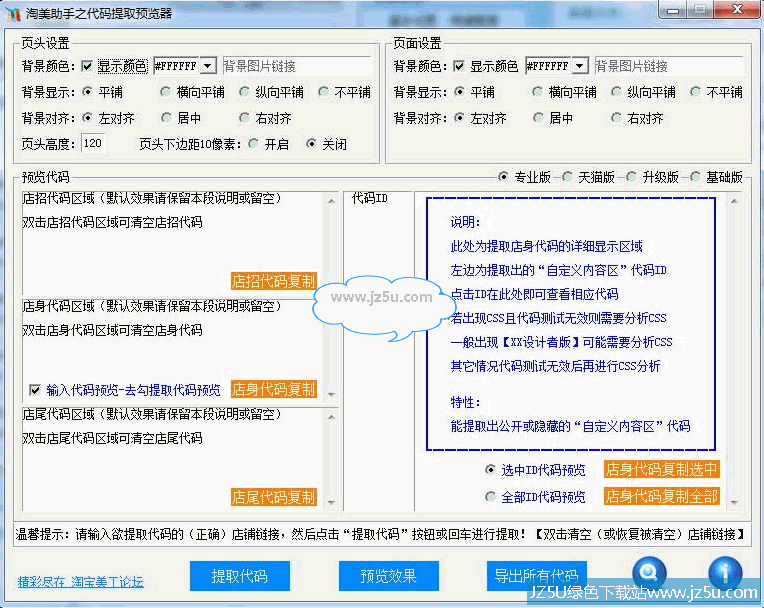Click the blue magnifier search icon
Image resolution: width=764 pixels, height=608 pixels.
[649, 573]
